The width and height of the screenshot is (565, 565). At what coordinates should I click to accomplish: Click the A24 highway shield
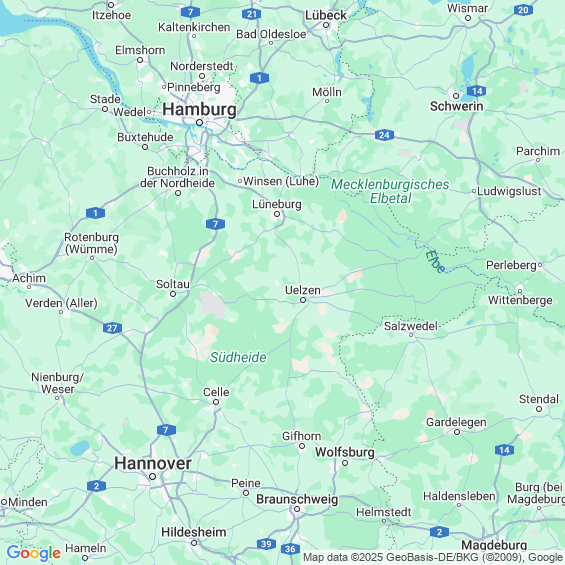point(384,135)
